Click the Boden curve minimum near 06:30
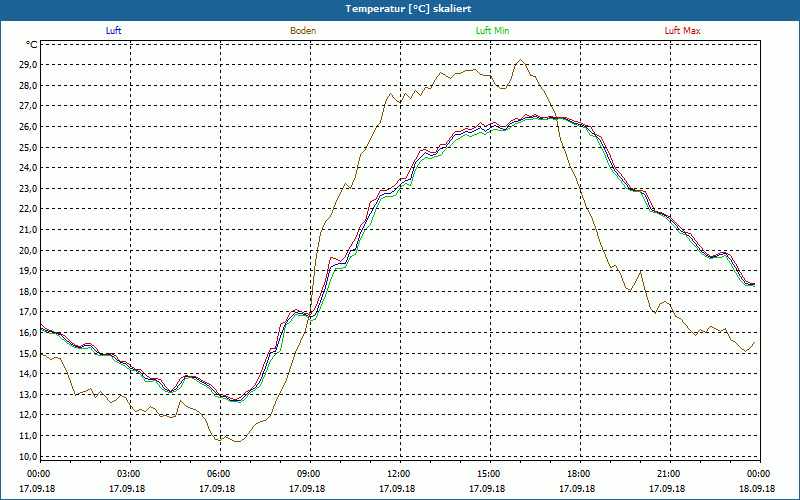Image resolution: width=800 pixels, height=500 pixels. (238, 441)
